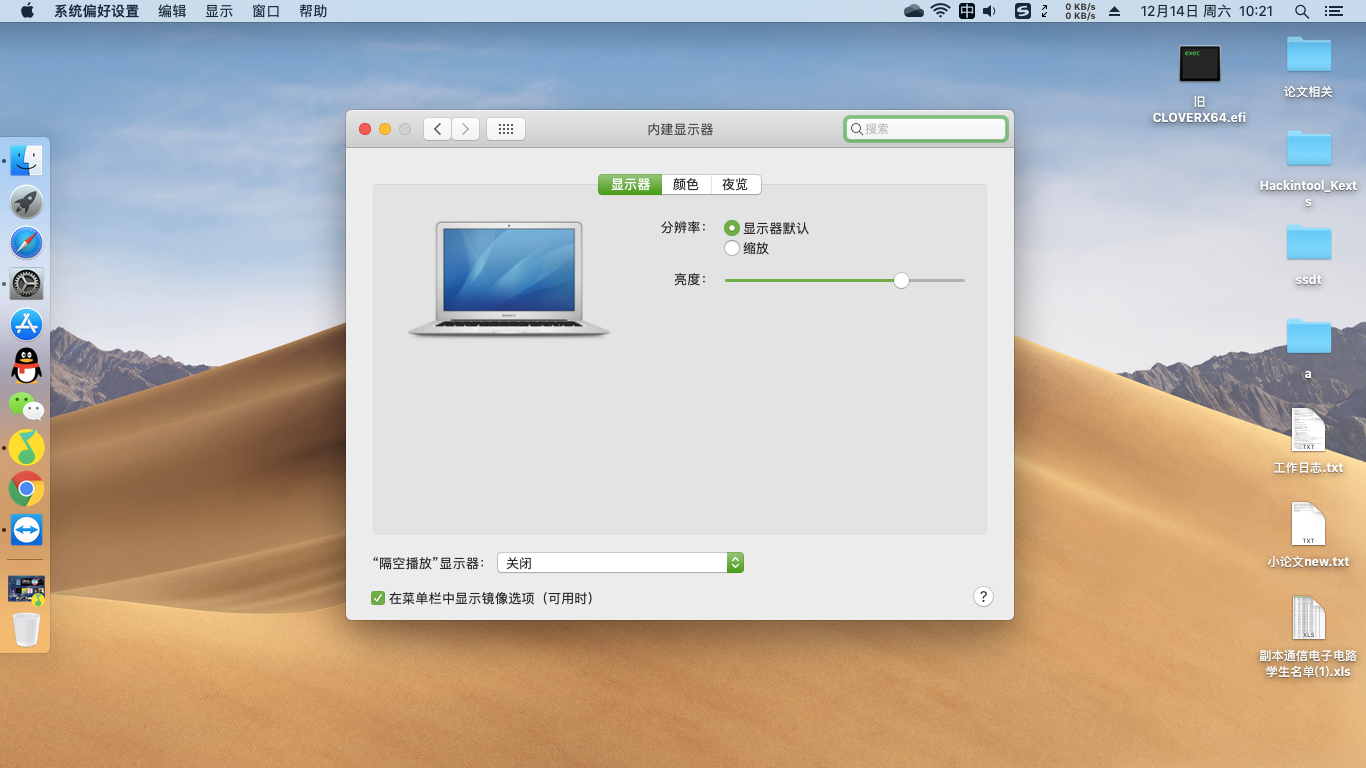This screenshot has width=1366, height=768.
Task: Click System Preferences gear in Dock
Action: point(26,284)
